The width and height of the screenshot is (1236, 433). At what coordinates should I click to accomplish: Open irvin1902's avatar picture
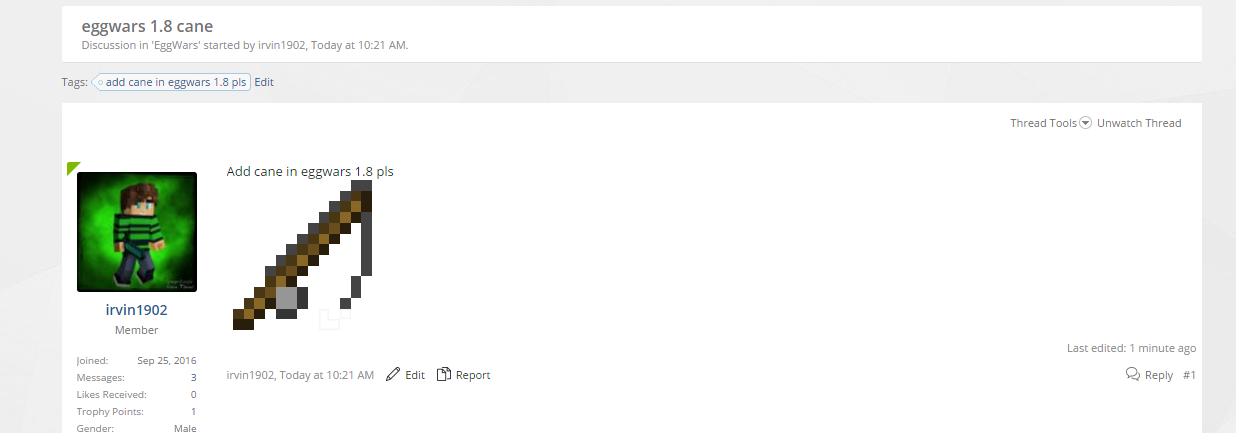coord(137,232)
